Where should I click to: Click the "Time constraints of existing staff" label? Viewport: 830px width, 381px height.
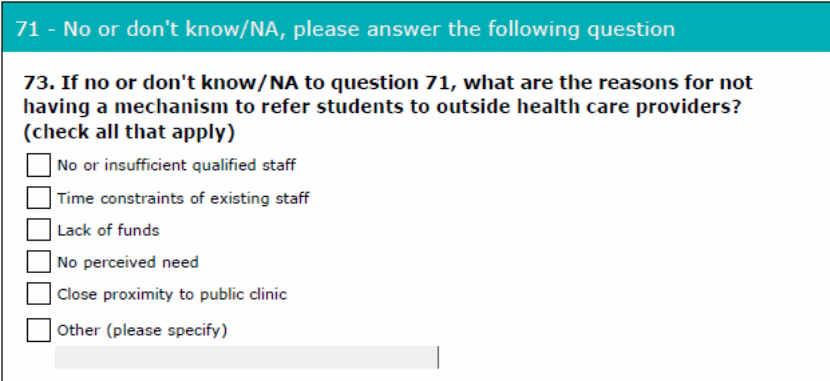pyautogui.click(x=183, y=198)
